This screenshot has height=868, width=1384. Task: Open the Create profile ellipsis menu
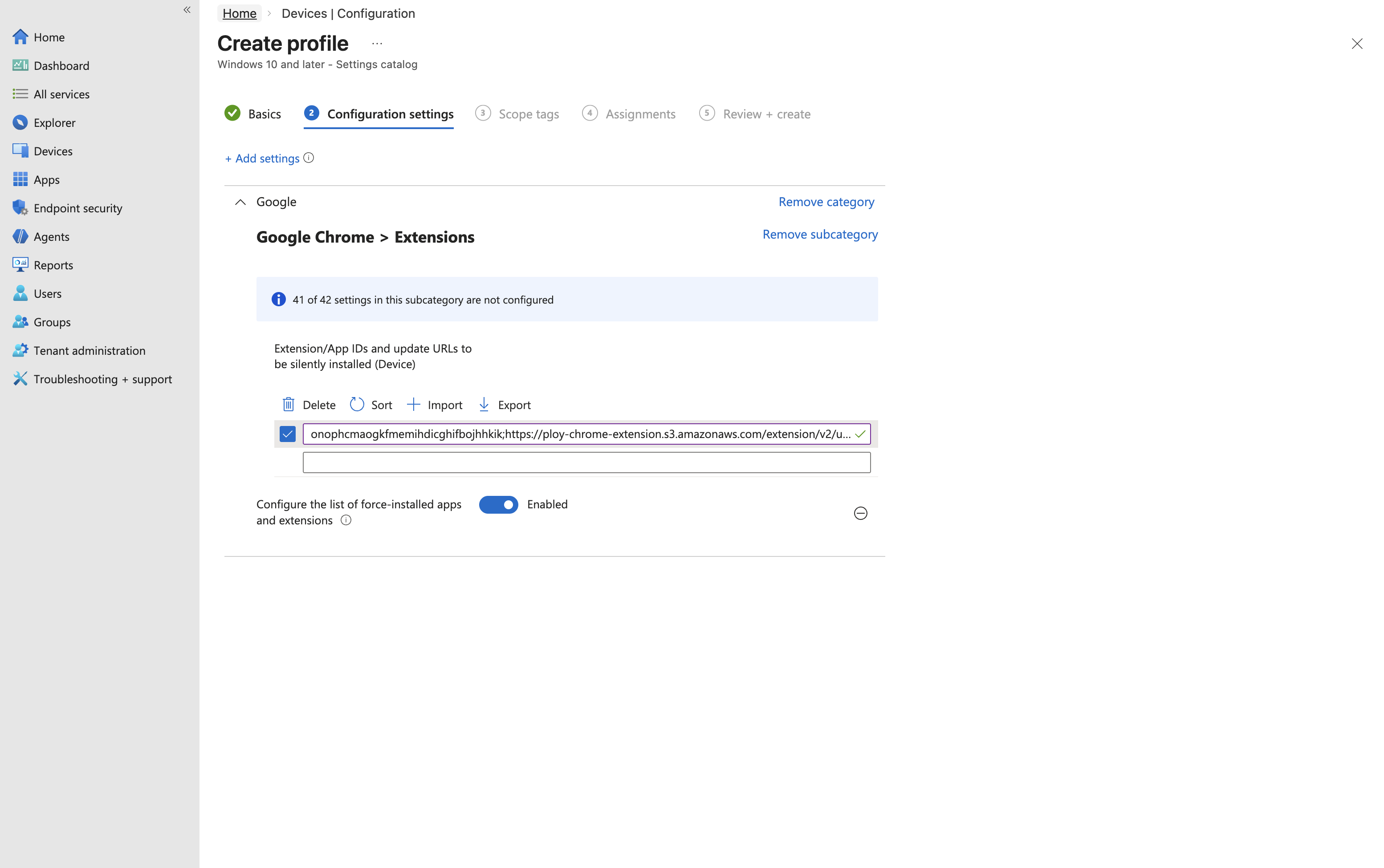tap(377, 43)
